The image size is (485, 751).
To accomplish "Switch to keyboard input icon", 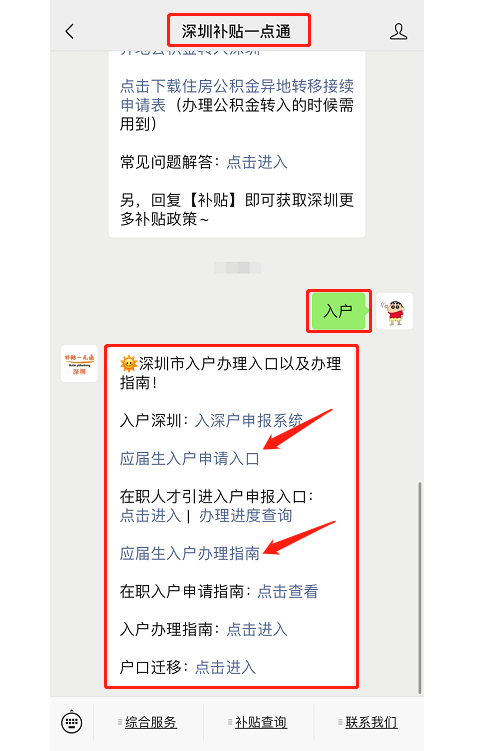I will pyautogui.click(x=72, y=722).
